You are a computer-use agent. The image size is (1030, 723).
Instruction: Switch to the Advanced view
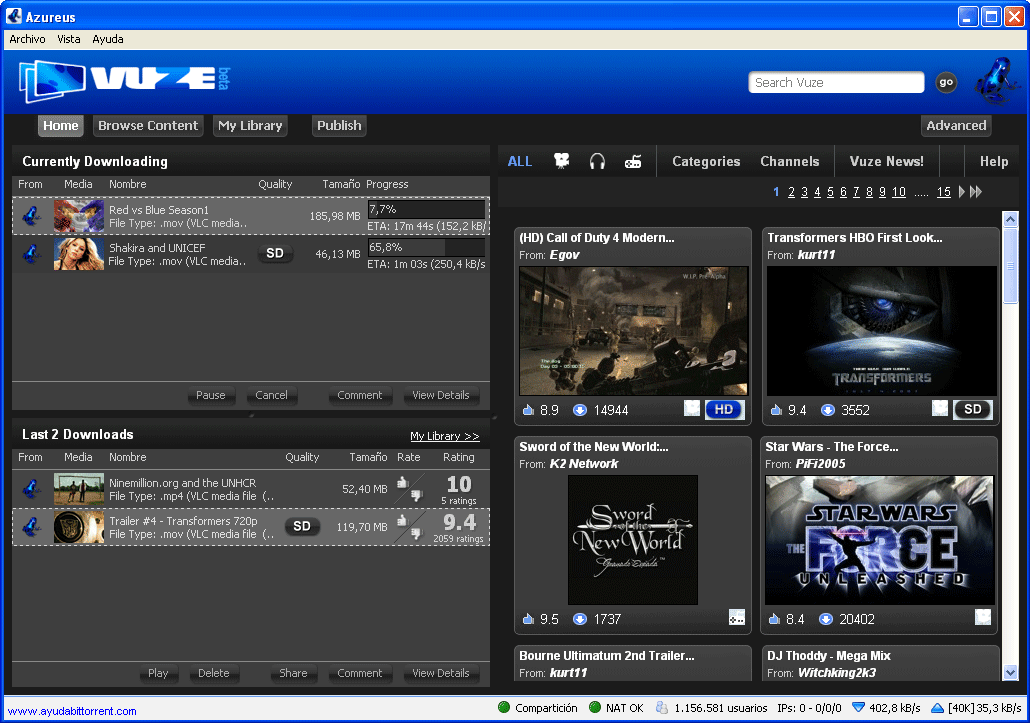pos(956,125)
